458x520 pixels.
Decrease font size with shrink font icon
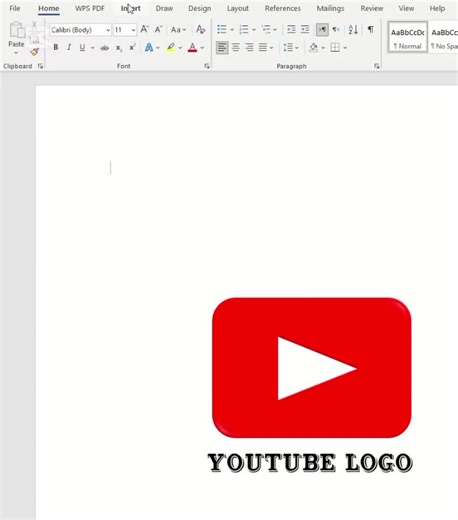(x=158, y=30)
